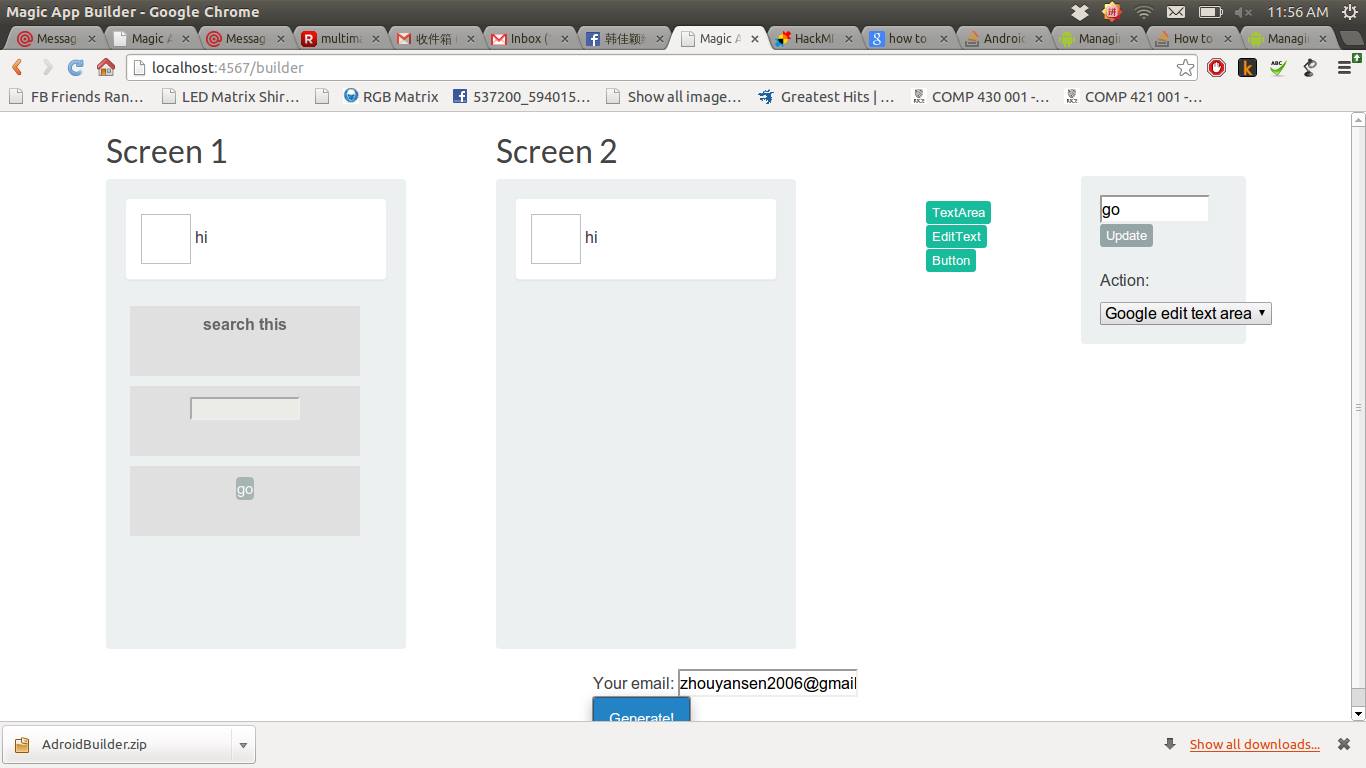Click the Action: label

(1124, 280)
